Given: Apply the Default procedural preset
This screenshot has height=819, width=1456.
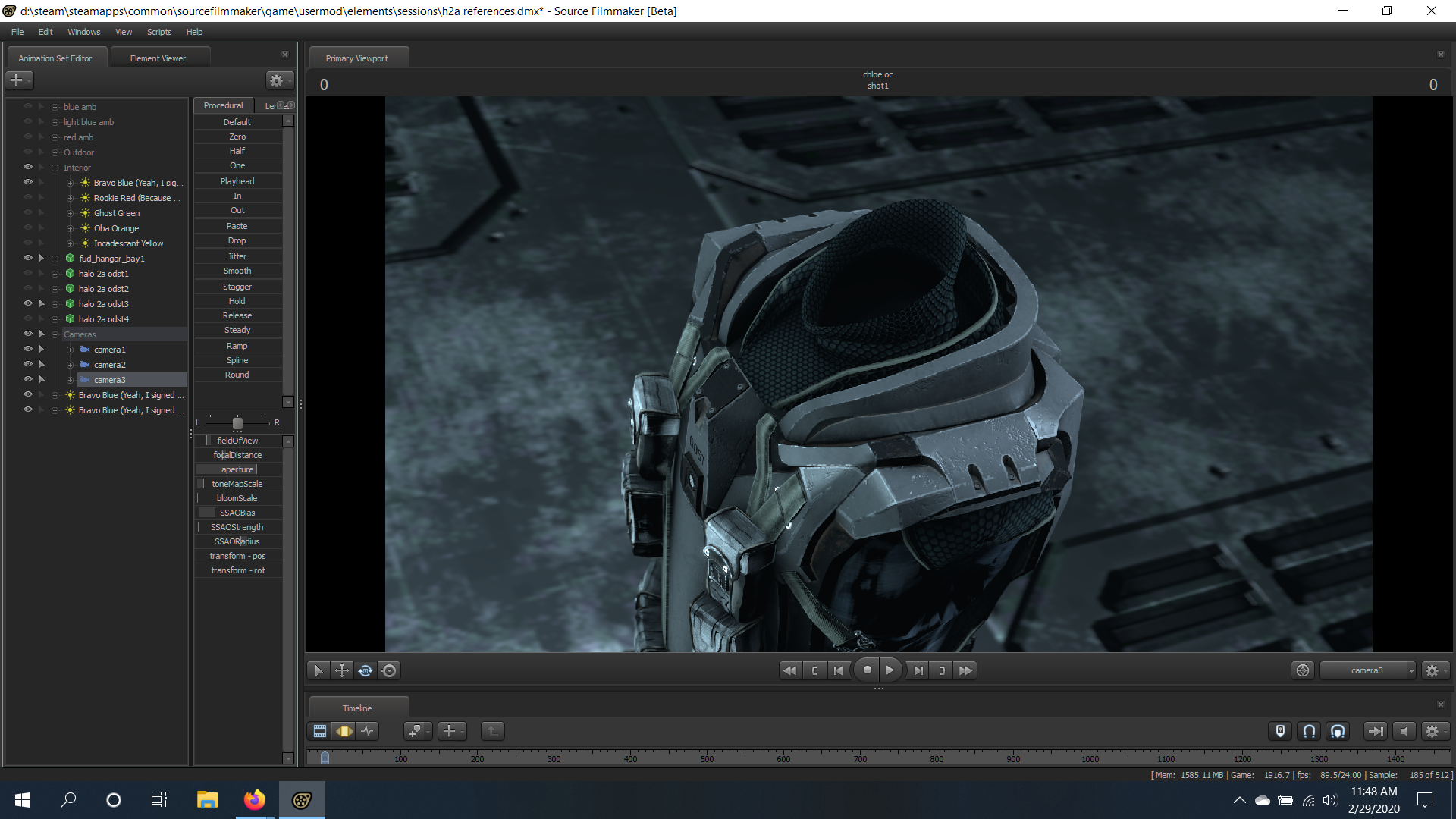Looking at the screenshot, I should click(237, 122).
